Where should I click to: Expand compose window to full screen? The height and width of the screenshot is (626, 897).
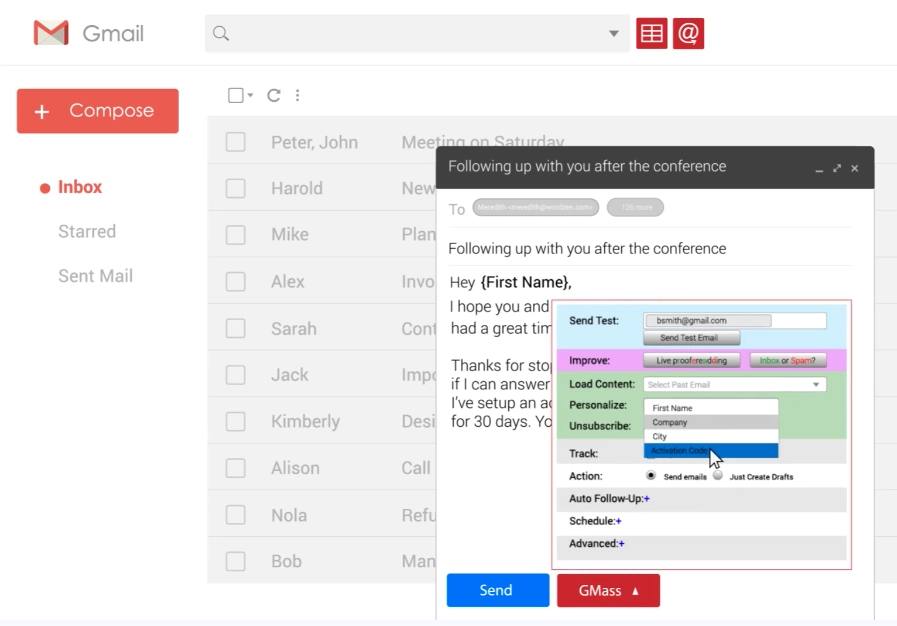click(x=837, y=168)
